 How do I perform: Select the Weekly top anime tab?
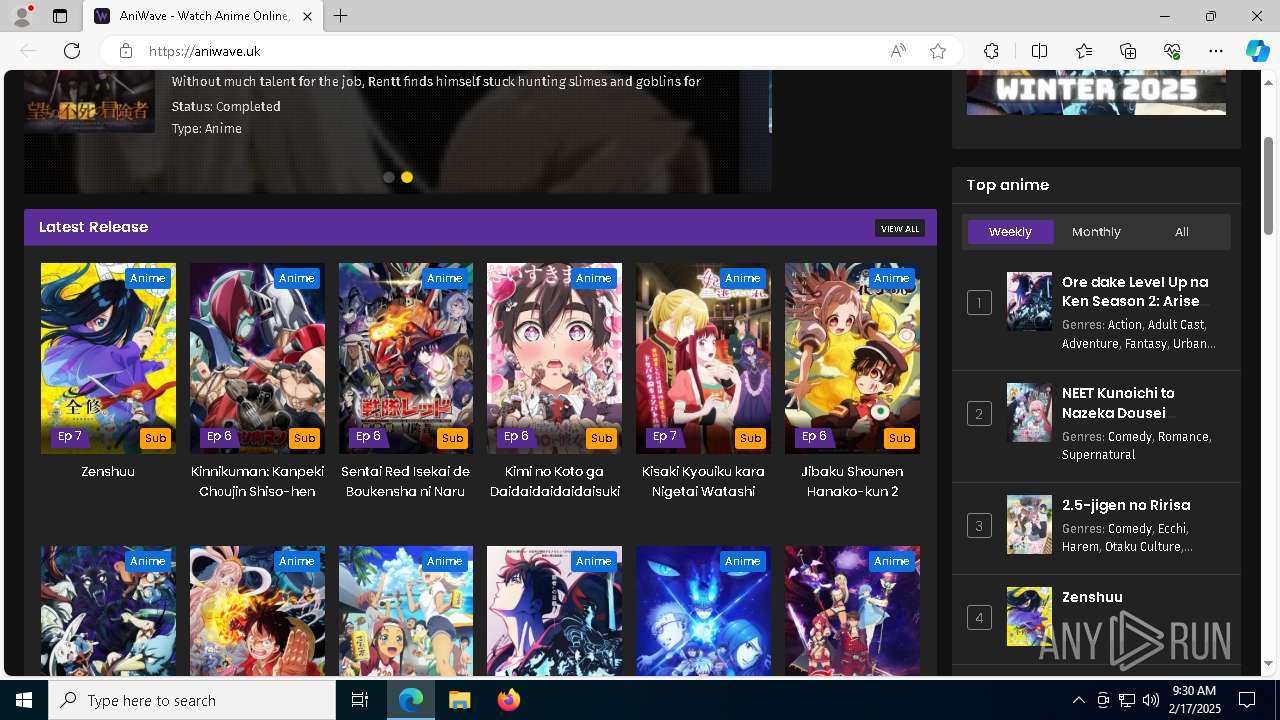pyautogui.click(x=1010, y=232)
